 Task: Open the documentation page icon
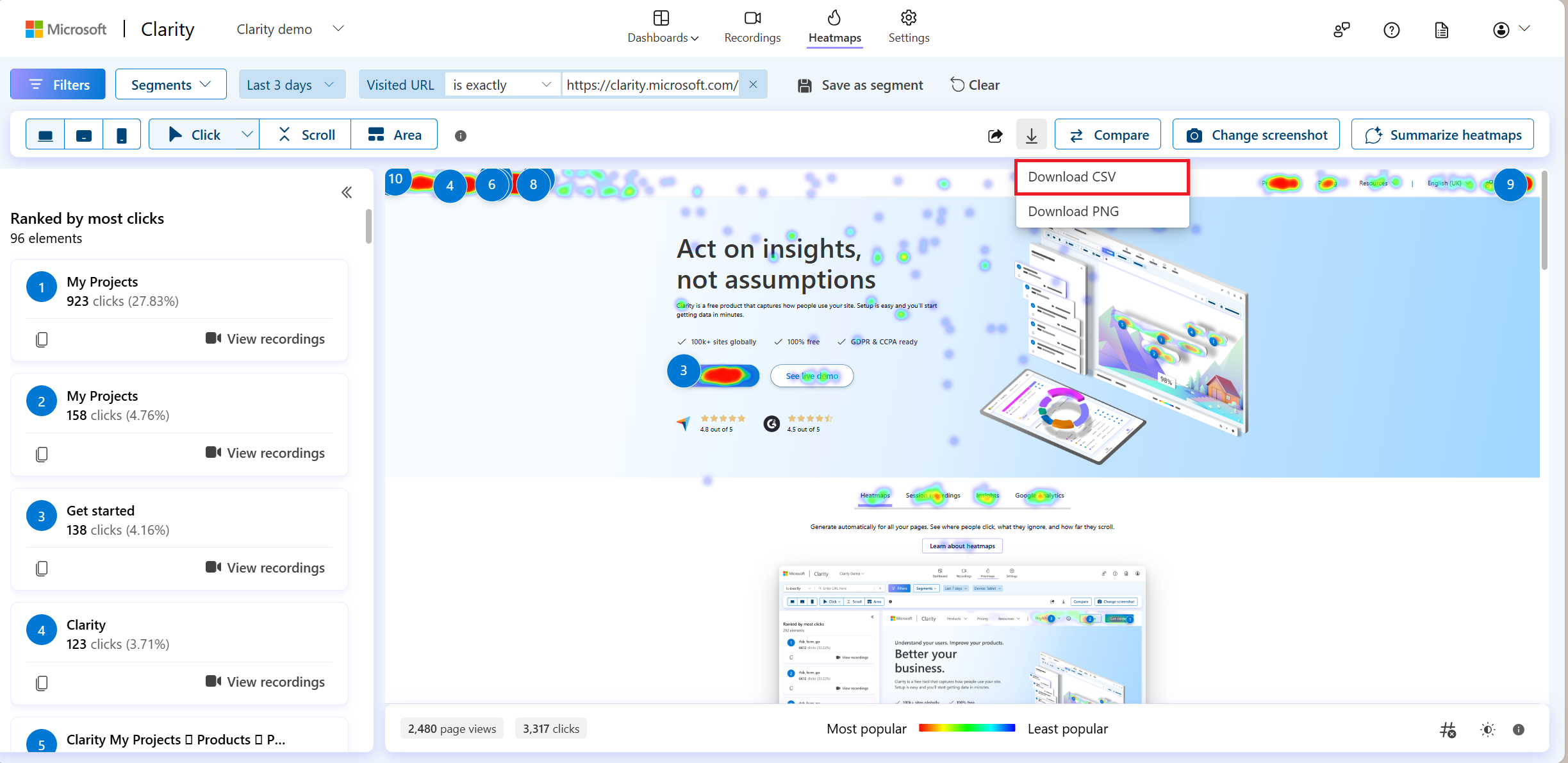(x=1442, y=29)
